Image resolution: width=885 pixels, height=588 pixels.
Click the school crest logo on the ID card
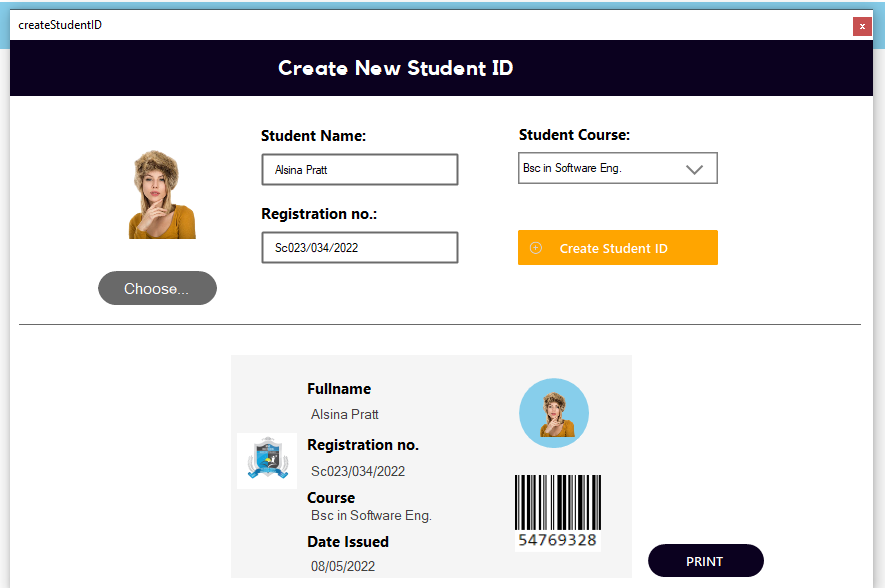266,460
